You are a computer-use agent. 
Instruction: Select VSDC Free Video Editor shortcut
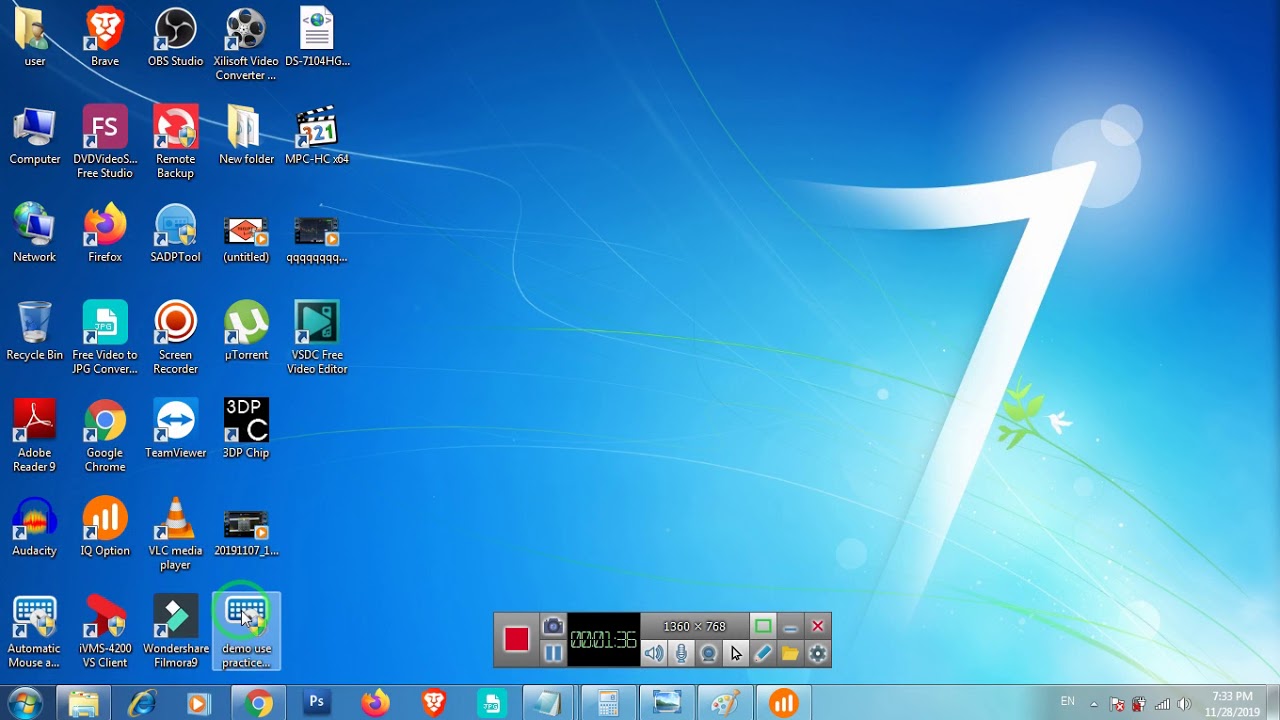[317, 338]
